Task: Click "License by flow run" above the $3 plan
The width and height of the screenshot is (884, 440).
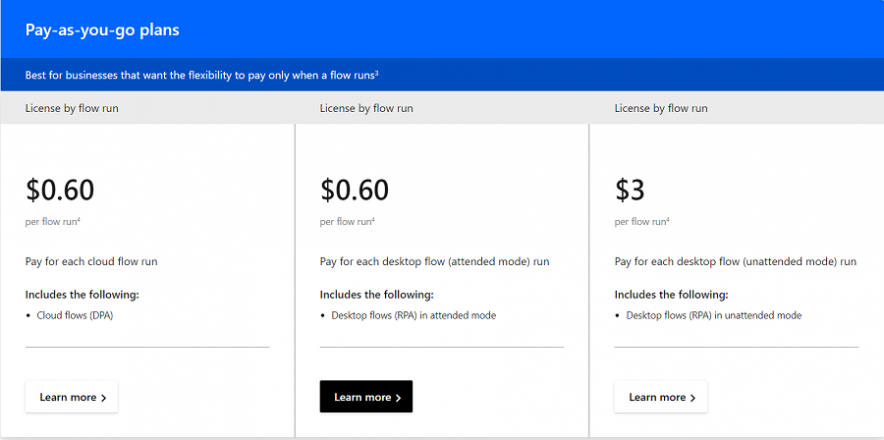Action: 660,108
